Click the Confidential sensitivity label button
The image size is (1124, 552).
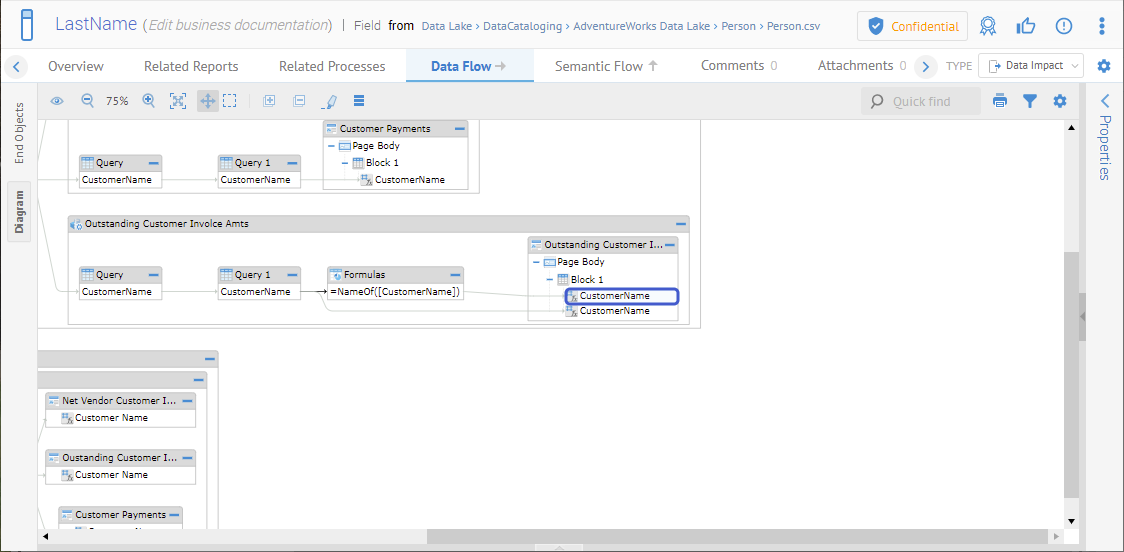pos(913,26)
